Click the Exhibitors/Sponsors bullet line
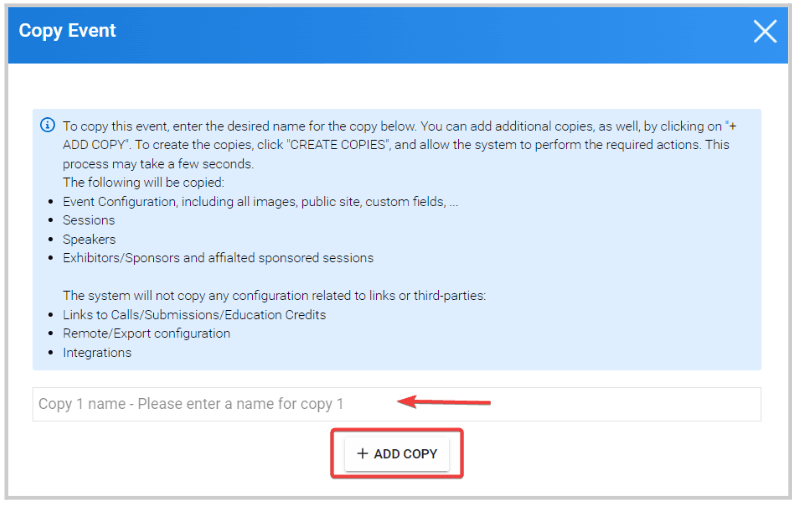 [x=218, y=258]
